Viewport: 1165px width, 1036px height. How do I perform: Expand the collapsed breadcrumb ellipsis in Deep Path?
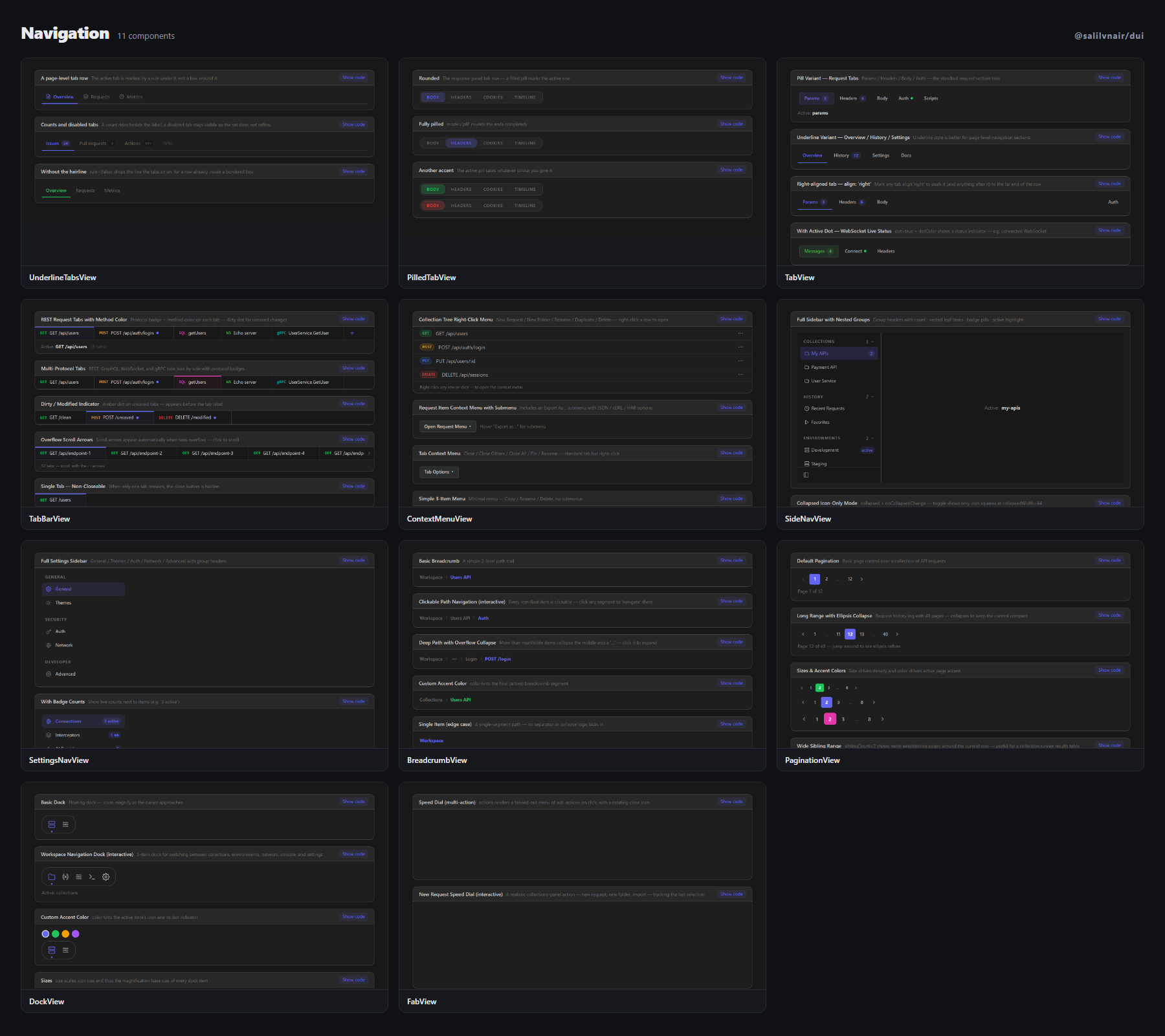[454, 659]
